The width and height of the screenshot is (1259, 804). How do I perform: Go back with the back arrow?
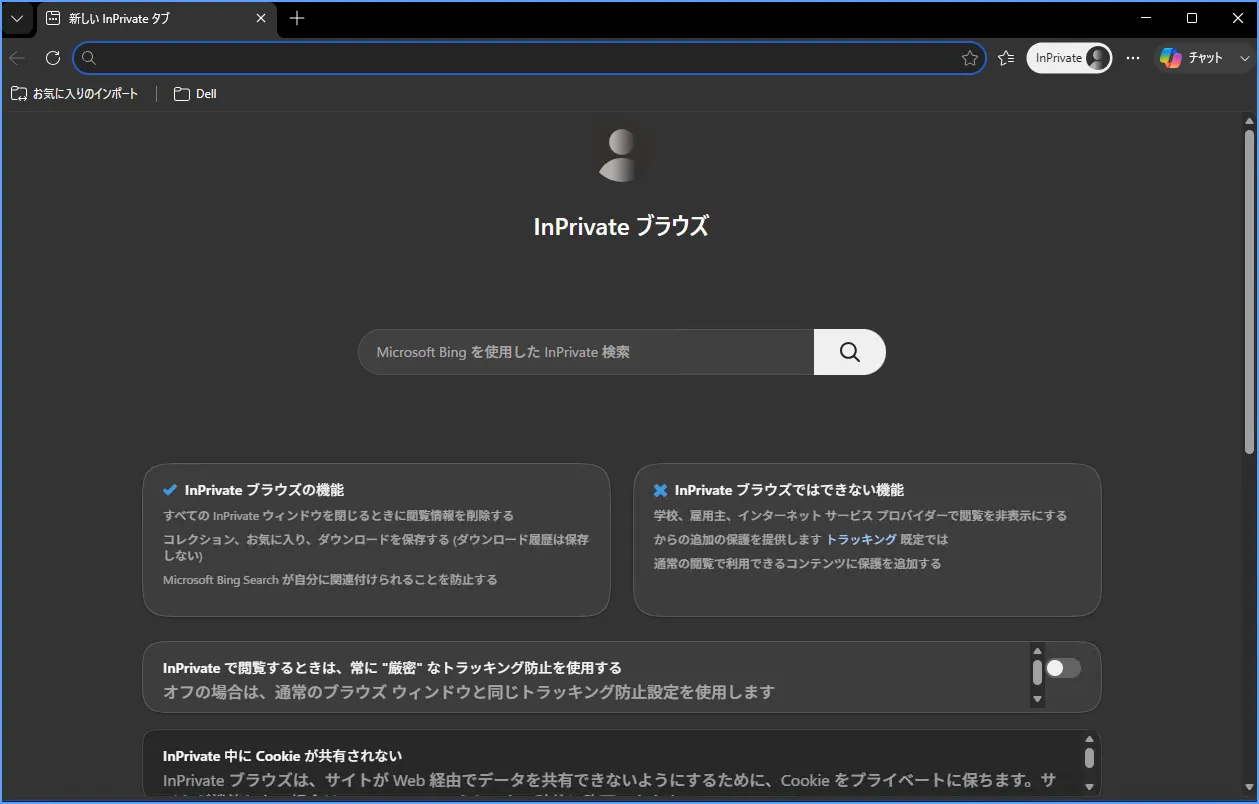tap(18, 58)
